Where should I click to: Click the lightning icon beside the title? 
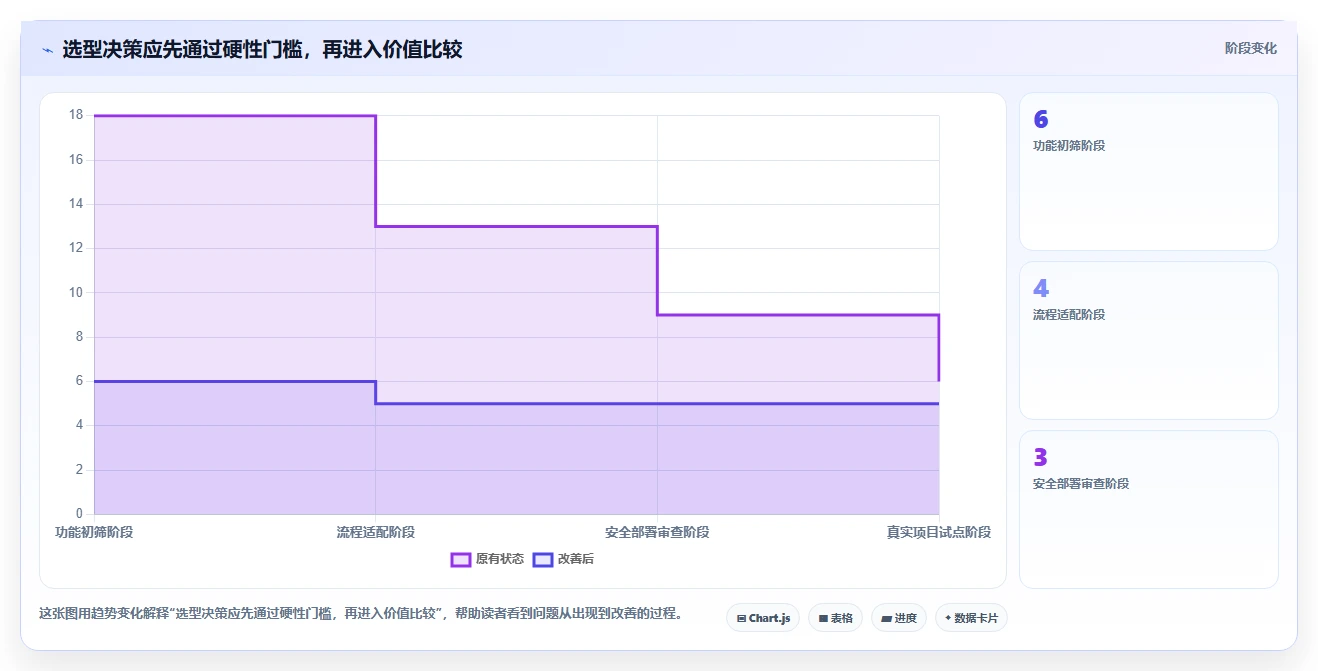47,50
